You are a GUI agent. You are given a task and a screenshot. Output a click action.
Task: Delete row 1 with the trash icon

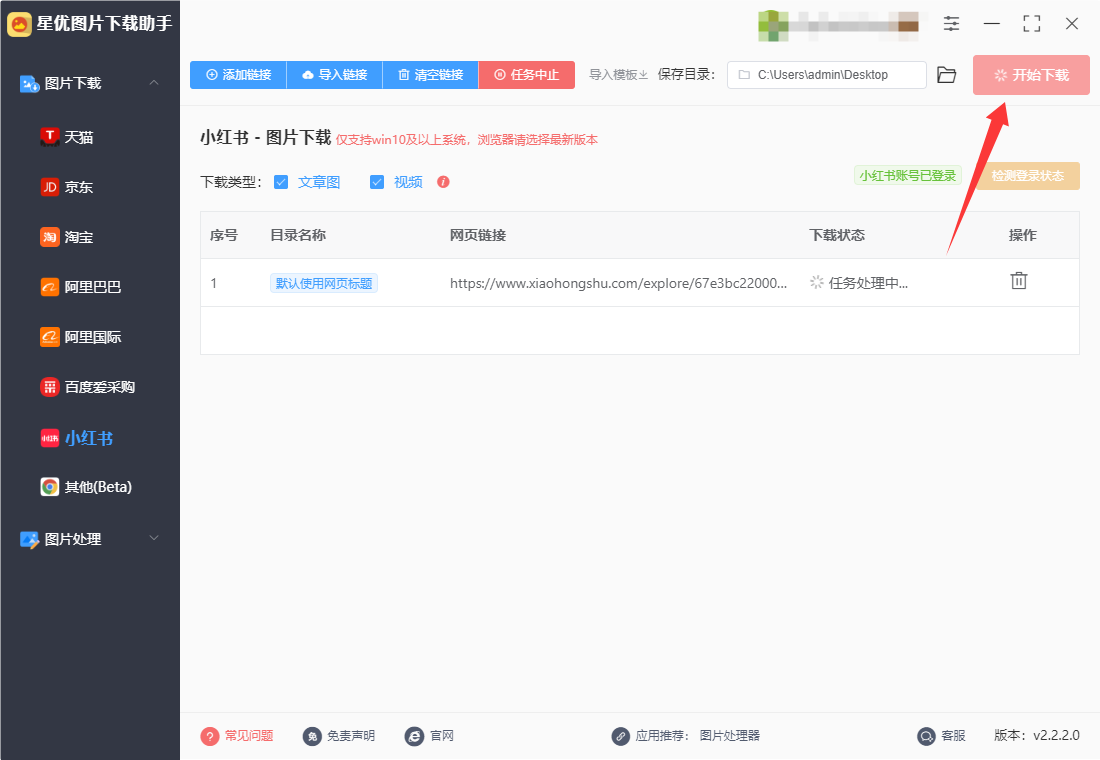click(x=1019, y=281)
